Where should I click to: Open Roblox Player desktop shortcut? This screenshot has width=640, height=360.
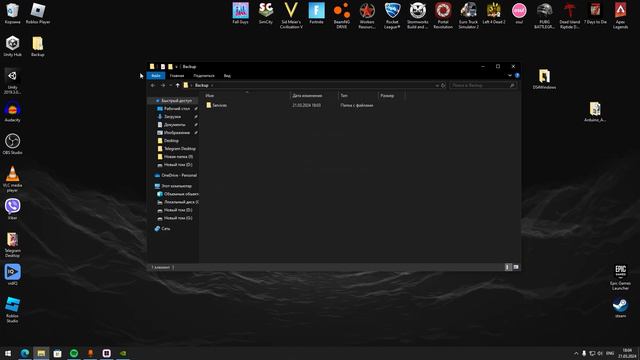[x=38, y=13]
